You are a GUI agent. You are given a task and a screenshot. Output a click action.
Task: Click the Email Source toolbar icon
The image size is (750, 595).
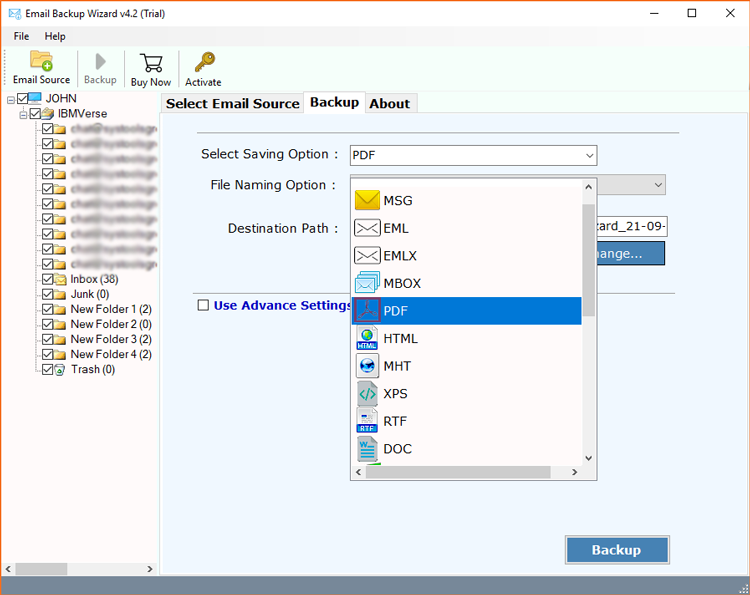click(41, 61)
